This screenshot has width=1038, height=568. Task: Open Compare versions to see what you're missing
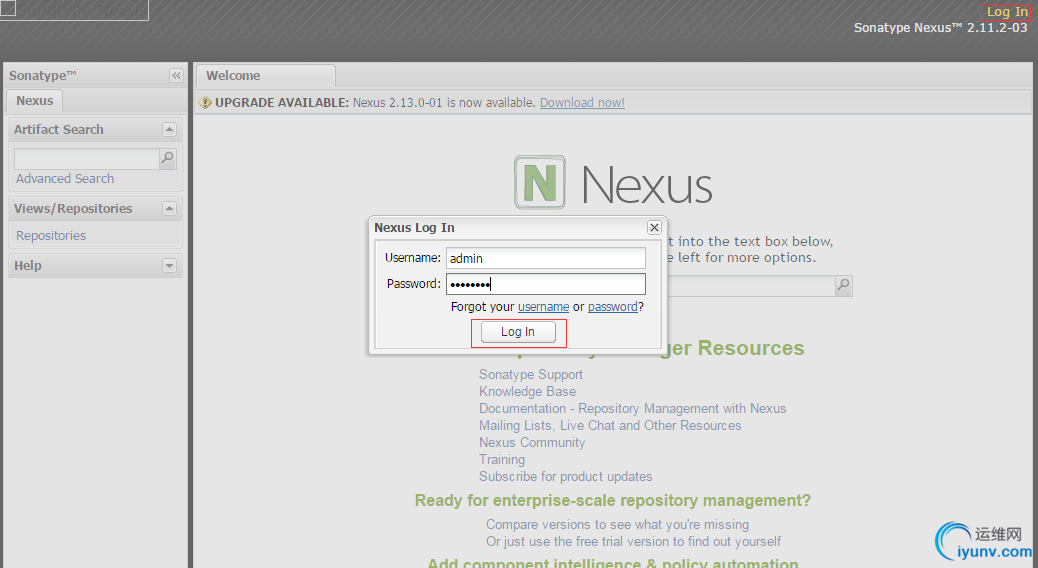(618, 524)
